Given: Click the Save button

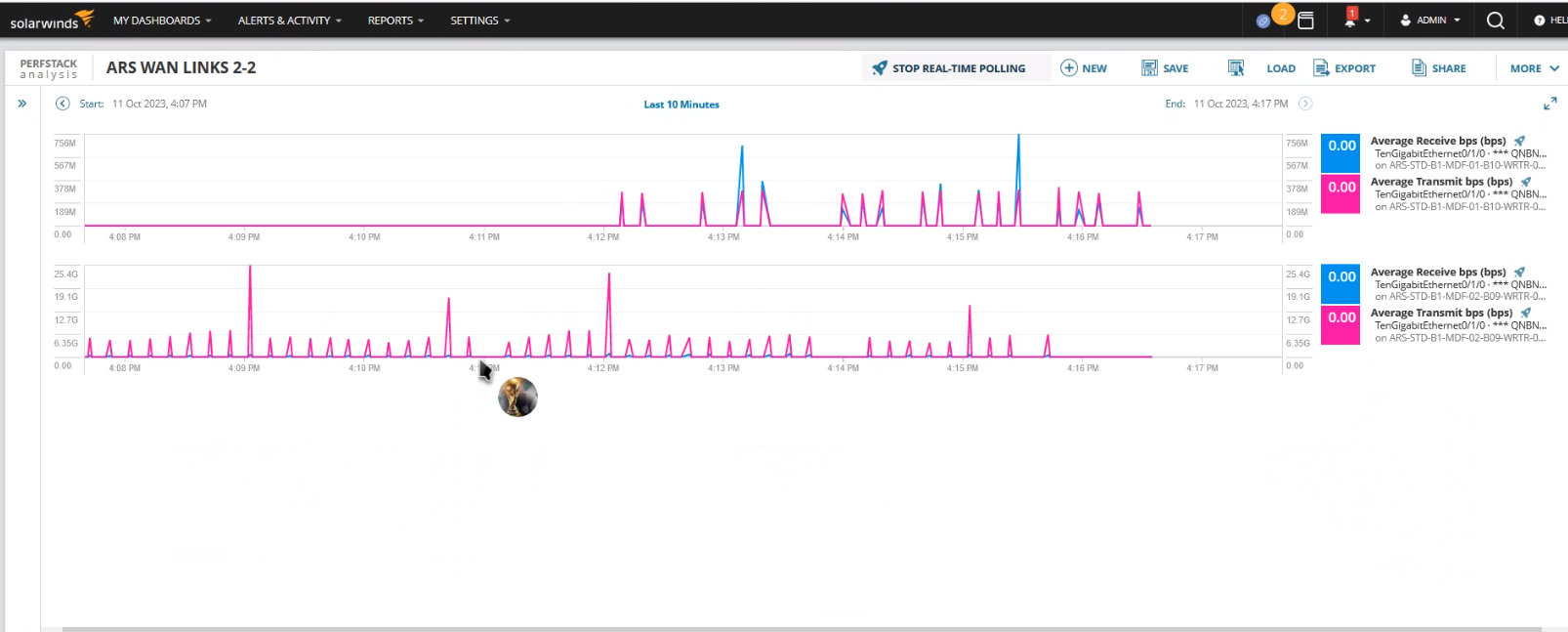Looking at the screenshot, I should (1165, 68).
